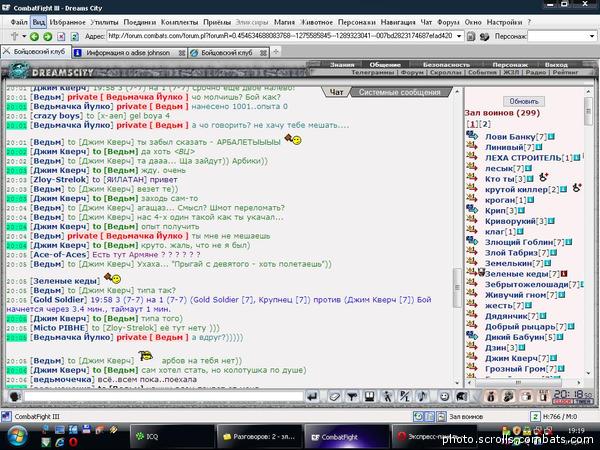Click the chat message input field
This screenshot has height=450, width=600.
click(163, 397)
